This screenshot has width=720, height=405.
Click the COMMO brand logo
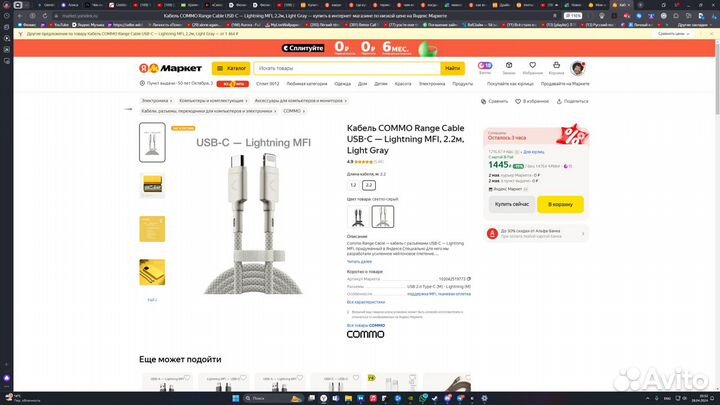coord(366,334)
